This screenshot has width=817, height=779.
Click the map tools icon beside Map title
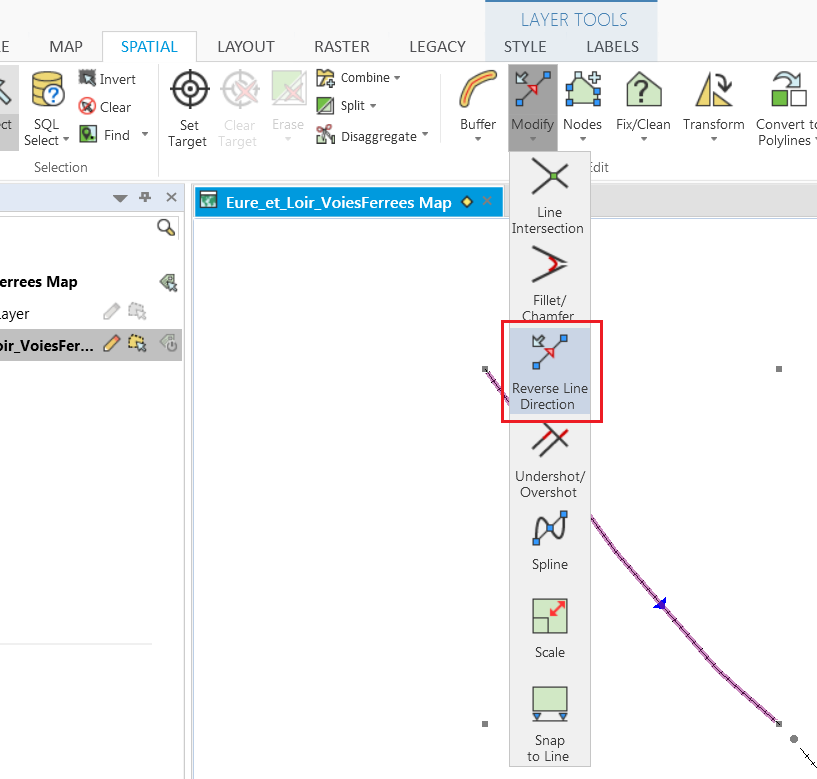(168, 282)
